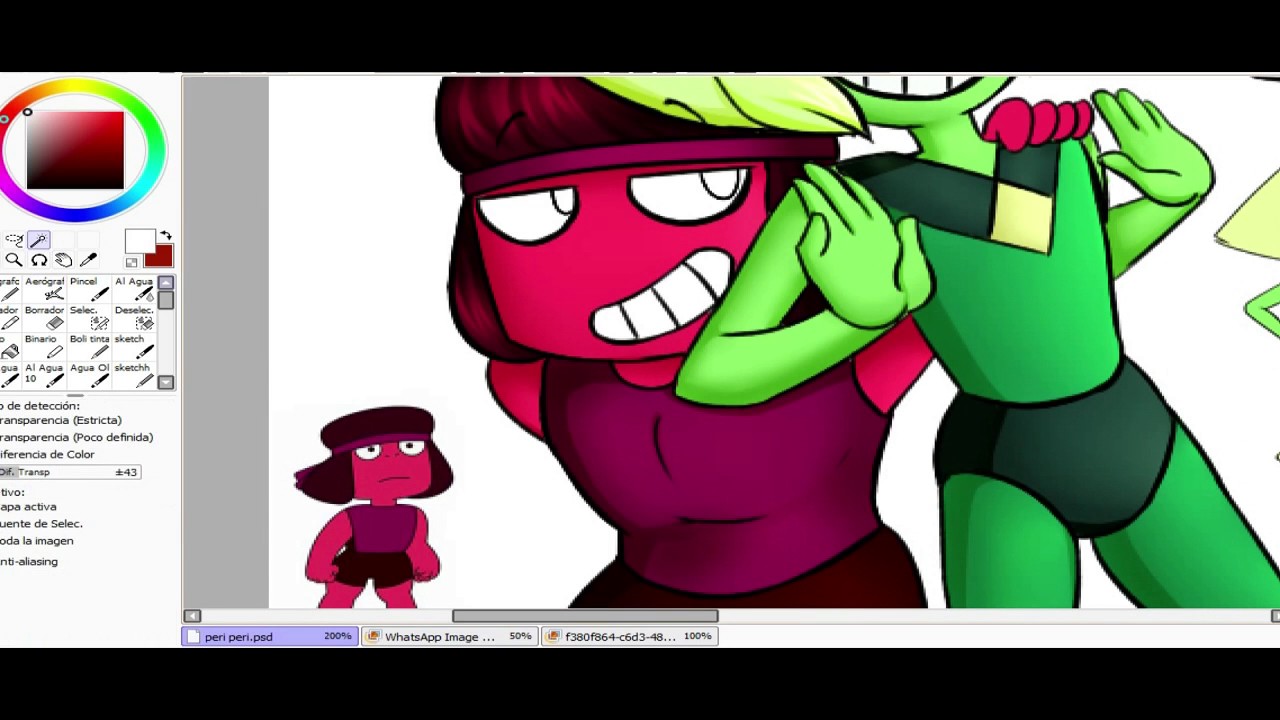Toggle the Anti-aliasing option

[x=29, y=562]
